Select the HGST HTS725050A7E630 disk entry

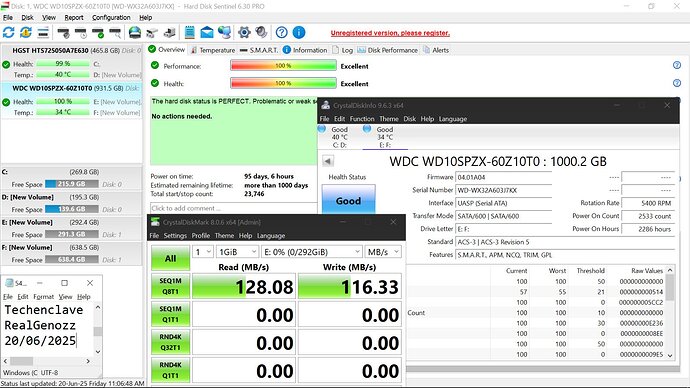coord(72,62)
